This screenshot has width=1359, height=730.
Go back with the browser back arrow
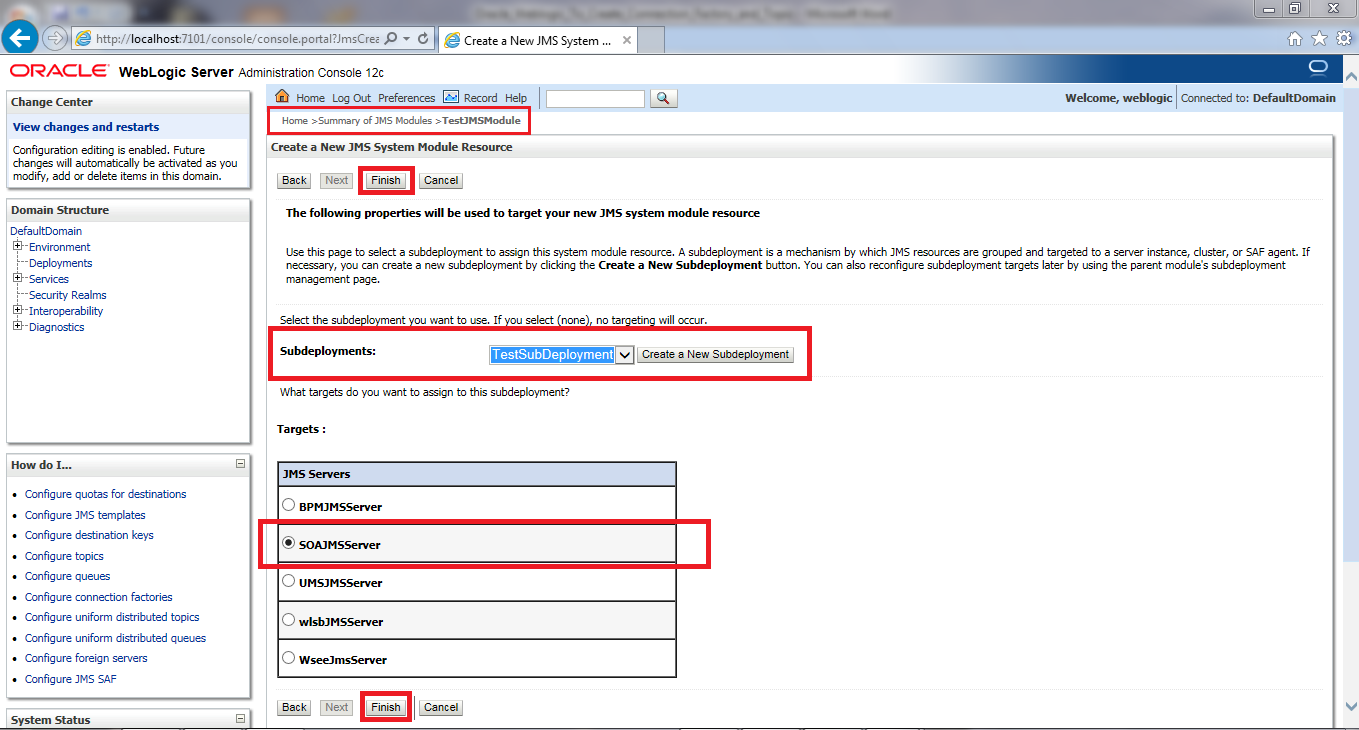pos(21,39)
